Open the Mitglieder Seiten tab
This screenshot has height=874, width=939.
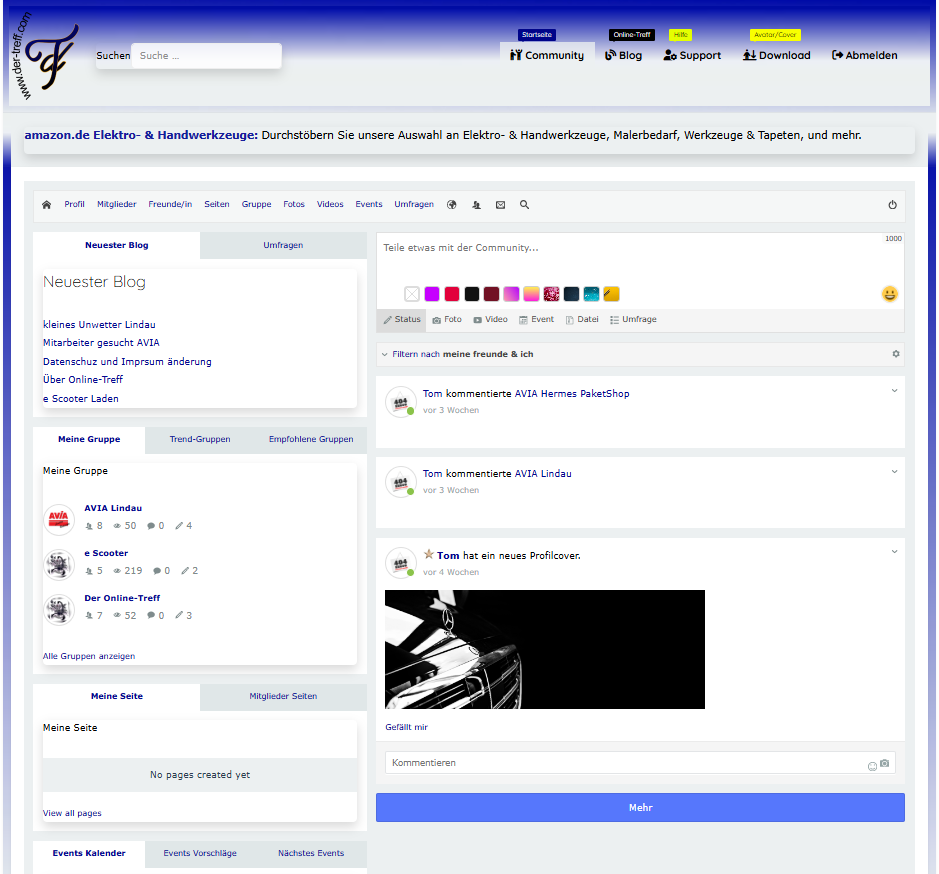[x=283, y=697]
